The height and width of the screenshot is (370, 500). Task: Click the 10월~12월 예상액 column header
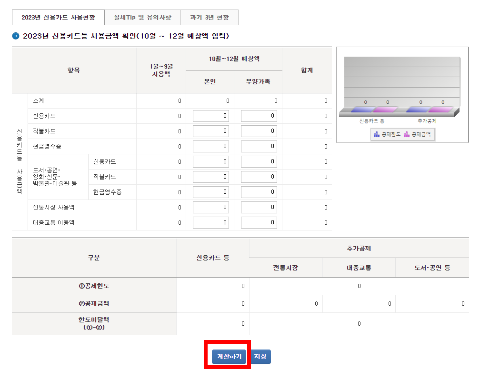point(234,59)
